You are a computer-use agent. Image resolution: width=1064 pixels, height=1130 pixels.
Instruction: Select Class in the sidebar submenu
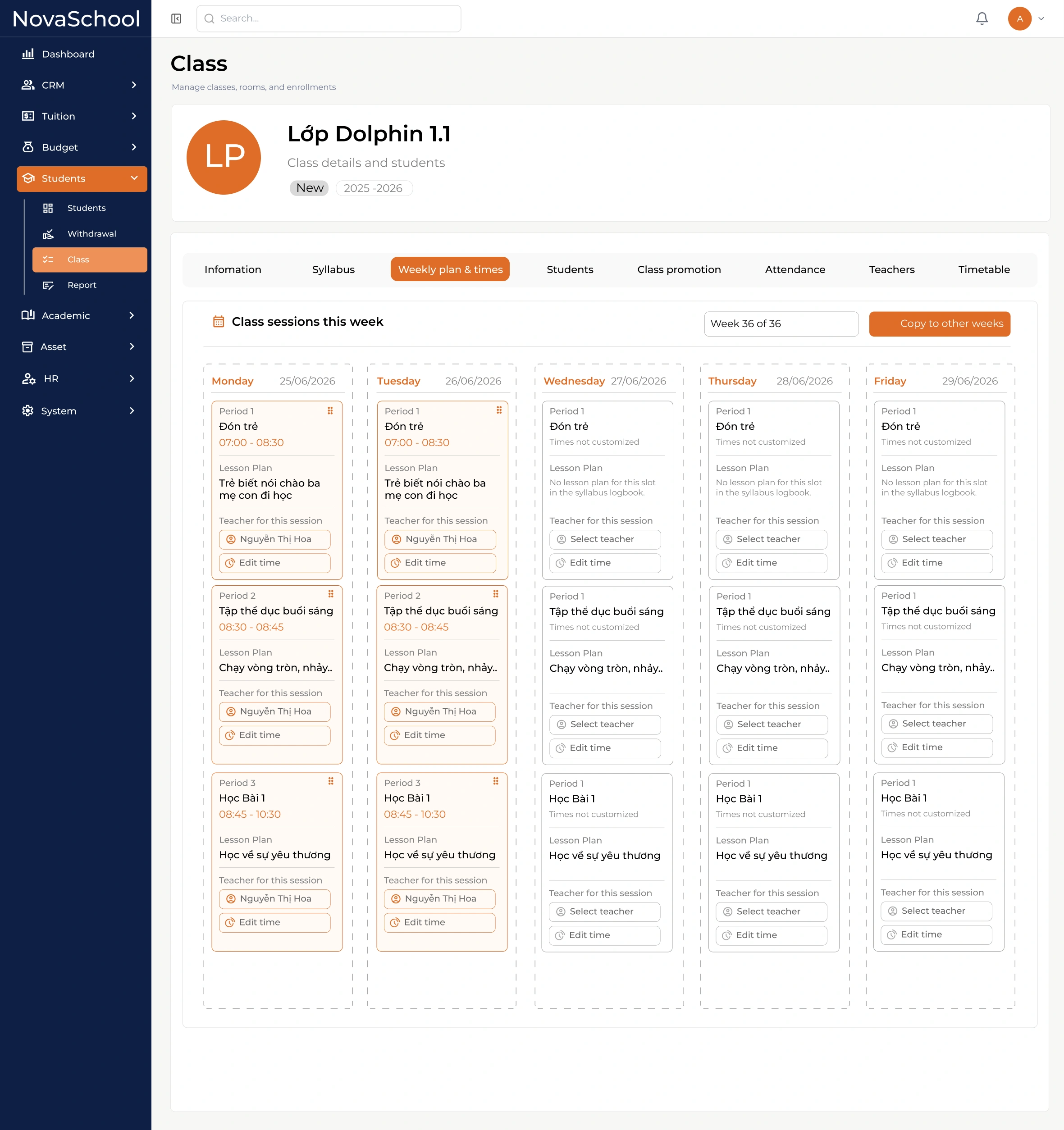point(90,260)
